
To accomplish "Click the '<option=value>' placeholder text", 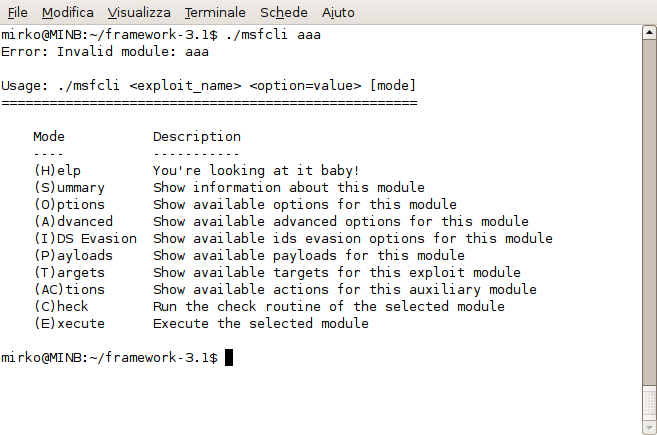I will [x=305, y=85].
